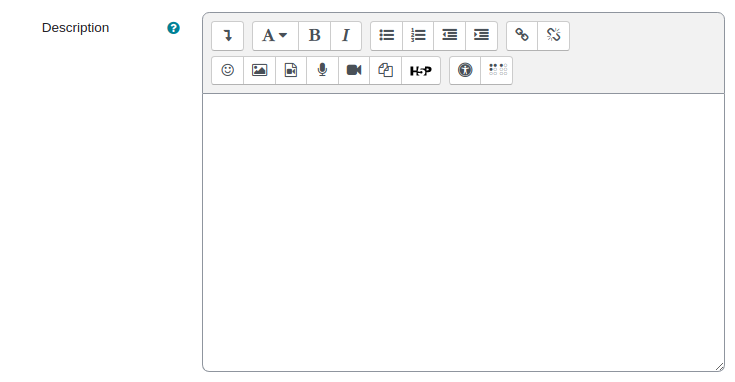Image resolution: width=735 pixels, height=382 pixels.
Task: Insert an unordered bullet list
Action: (387, 36)
